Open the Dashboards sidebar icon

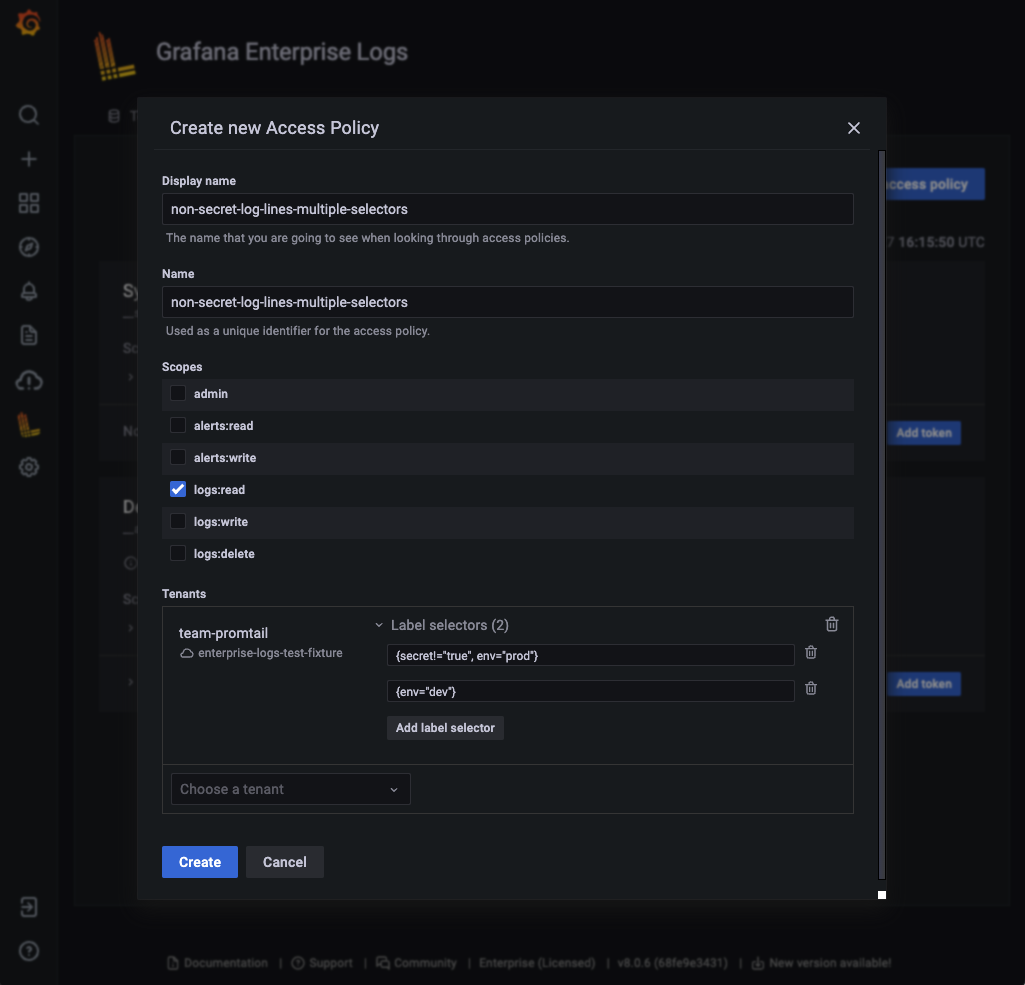point(28,202)
